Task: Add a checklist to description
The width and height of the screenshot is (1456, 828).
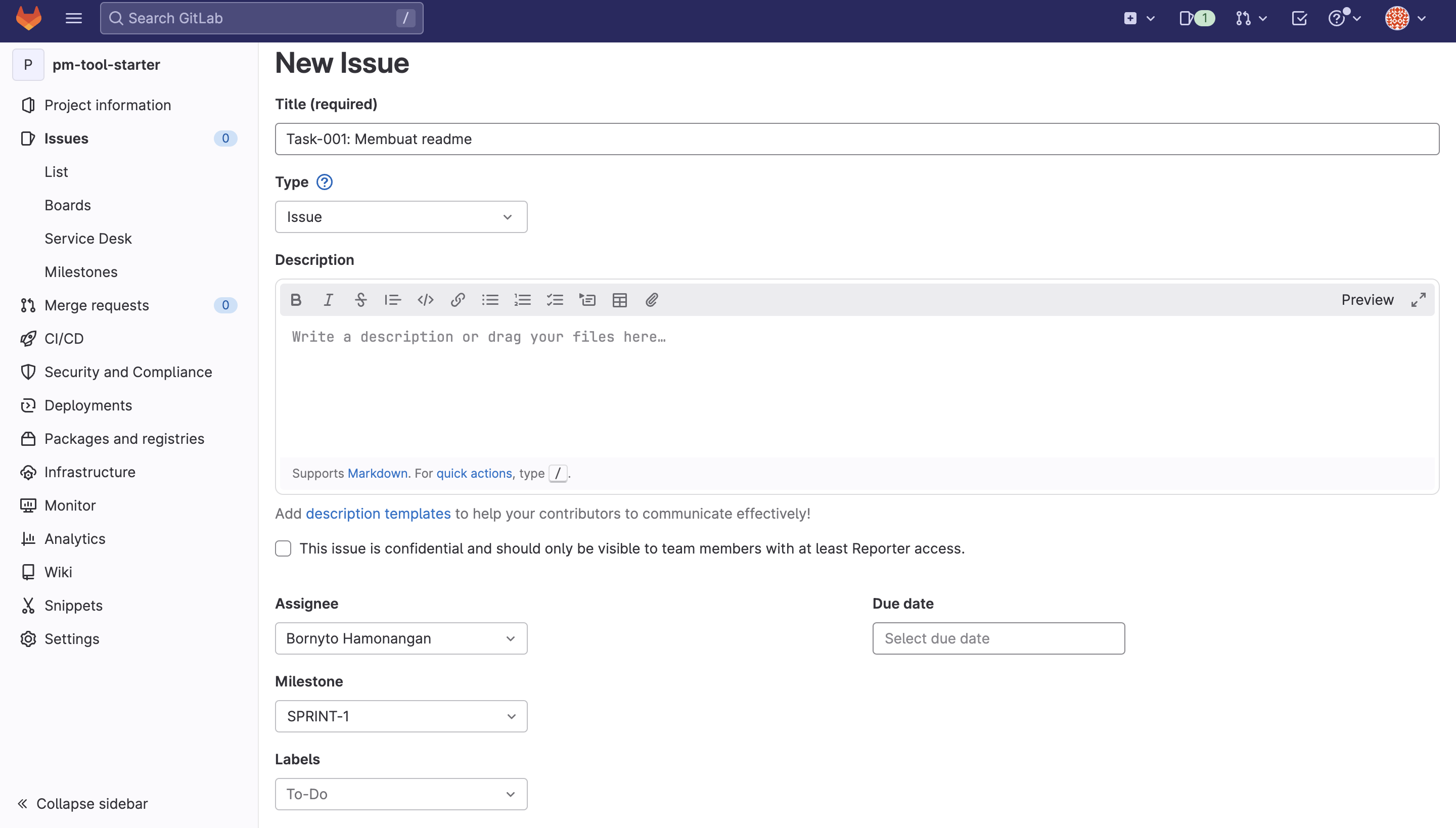Action: [555, 300]
